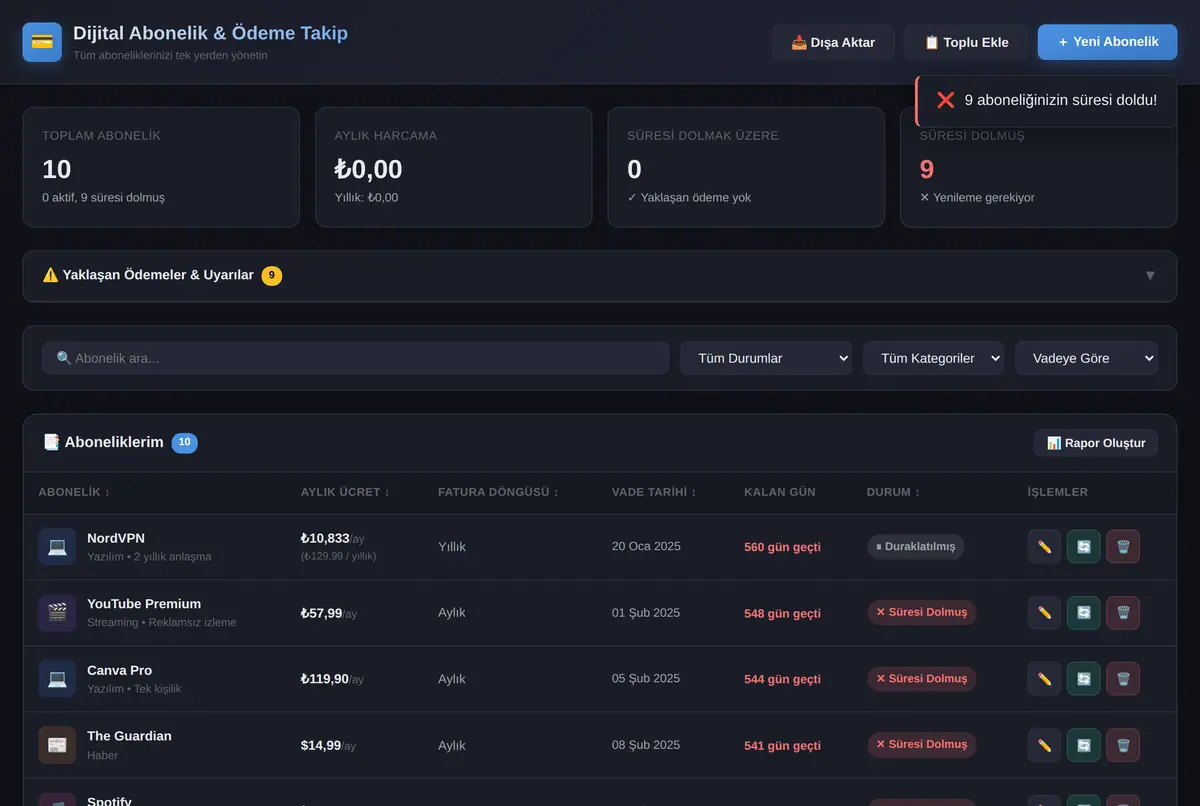Delete the YouTube Premium subscription
1200x806 pixels.
click(x=1123, y=613)
